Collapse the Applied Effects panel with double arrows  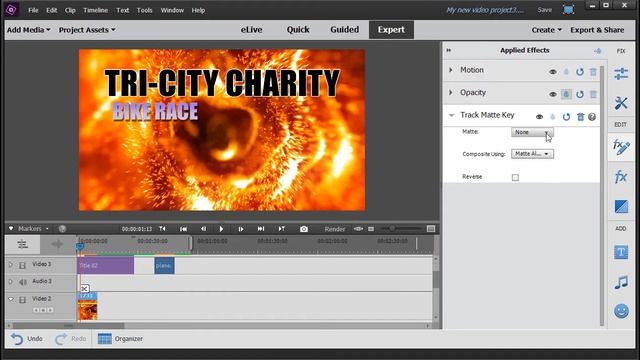pyautogui.click(x=449, y=50)
